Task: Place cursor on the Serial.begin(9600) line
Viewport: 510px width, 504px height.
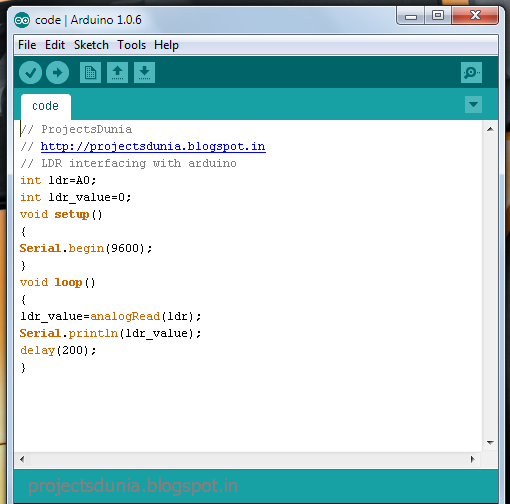Action: (x=86, y=249)
